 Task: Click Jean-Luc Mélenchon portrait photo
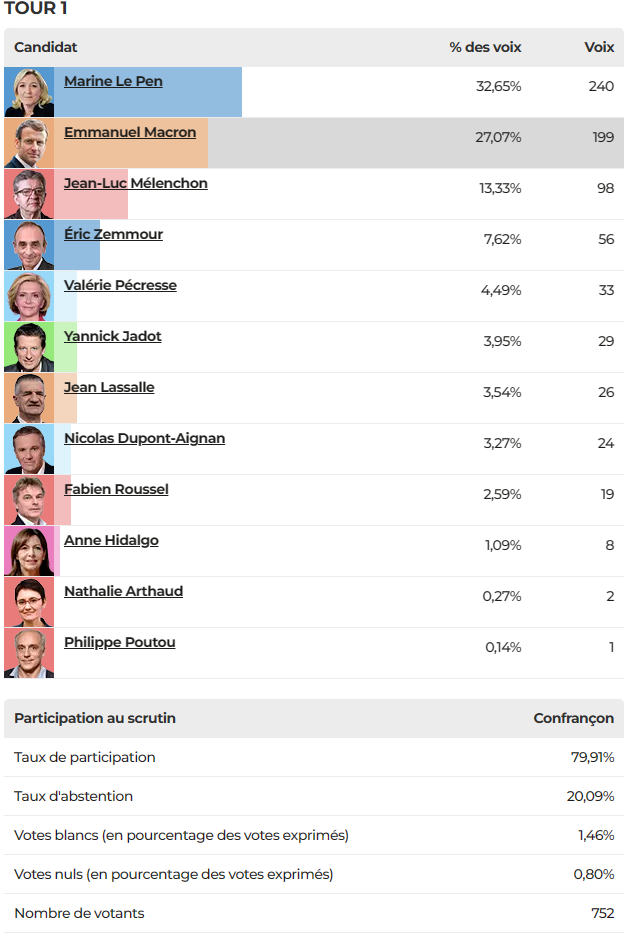(x=29, y=194)
